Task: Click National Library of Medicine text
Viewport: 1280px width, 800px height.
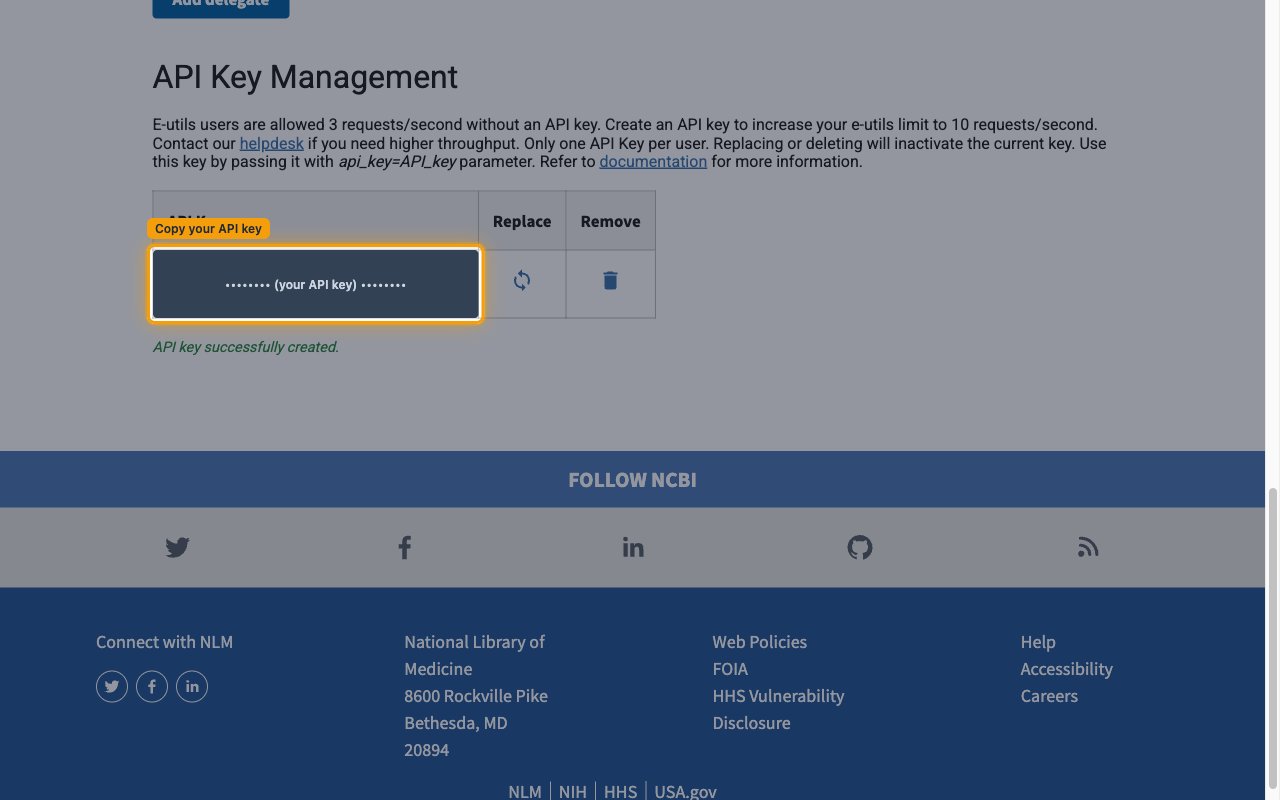Action: point(474,655)
